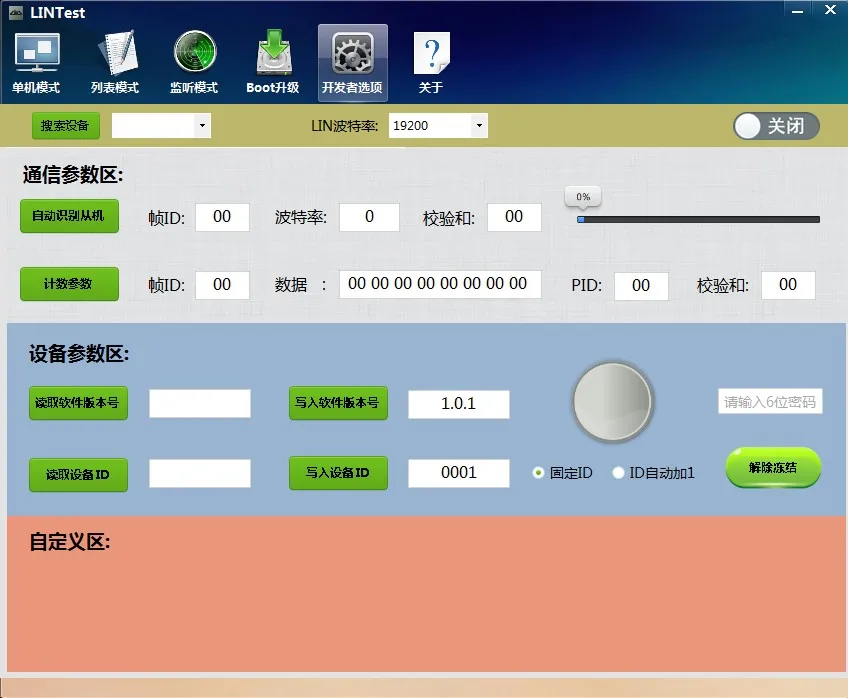Click the 解除冻结 button
The height and width of the screenshot is (698, 848).
pyautogui.click(x=773, y=468)
